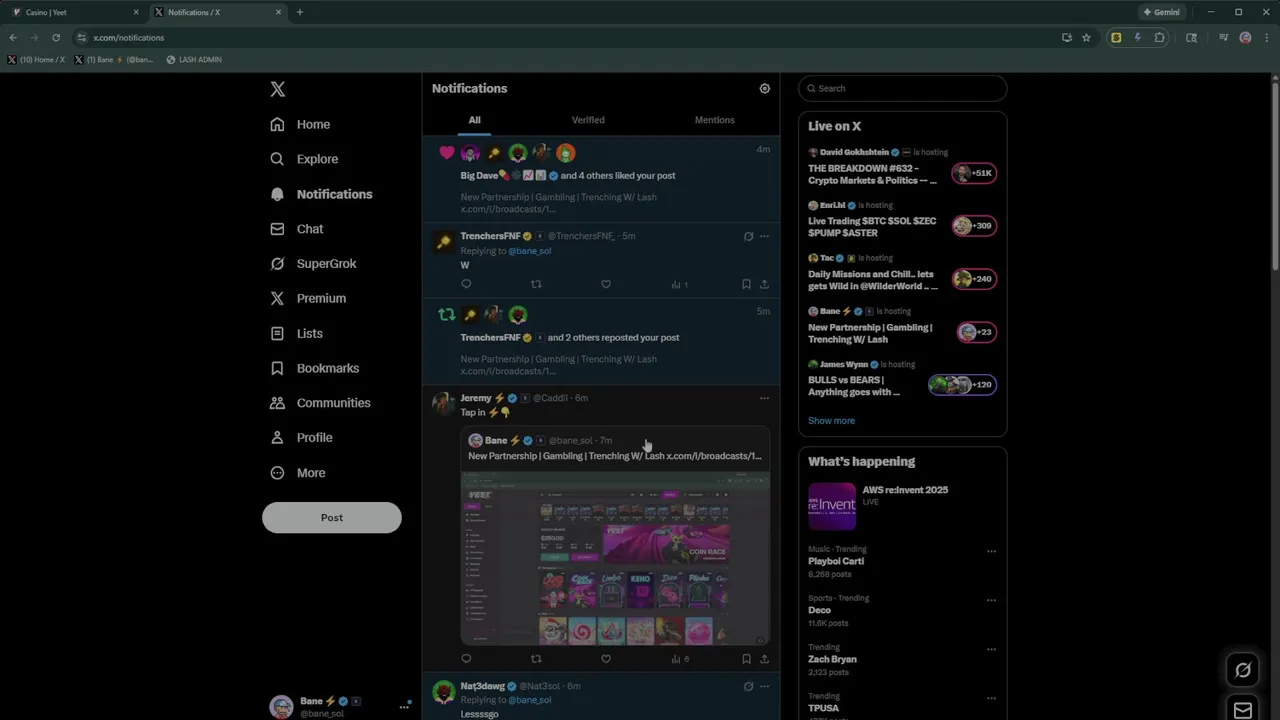This screenshot has height=720, width=1280.
Task: Open a new browser tab
Action: (299, 12)
